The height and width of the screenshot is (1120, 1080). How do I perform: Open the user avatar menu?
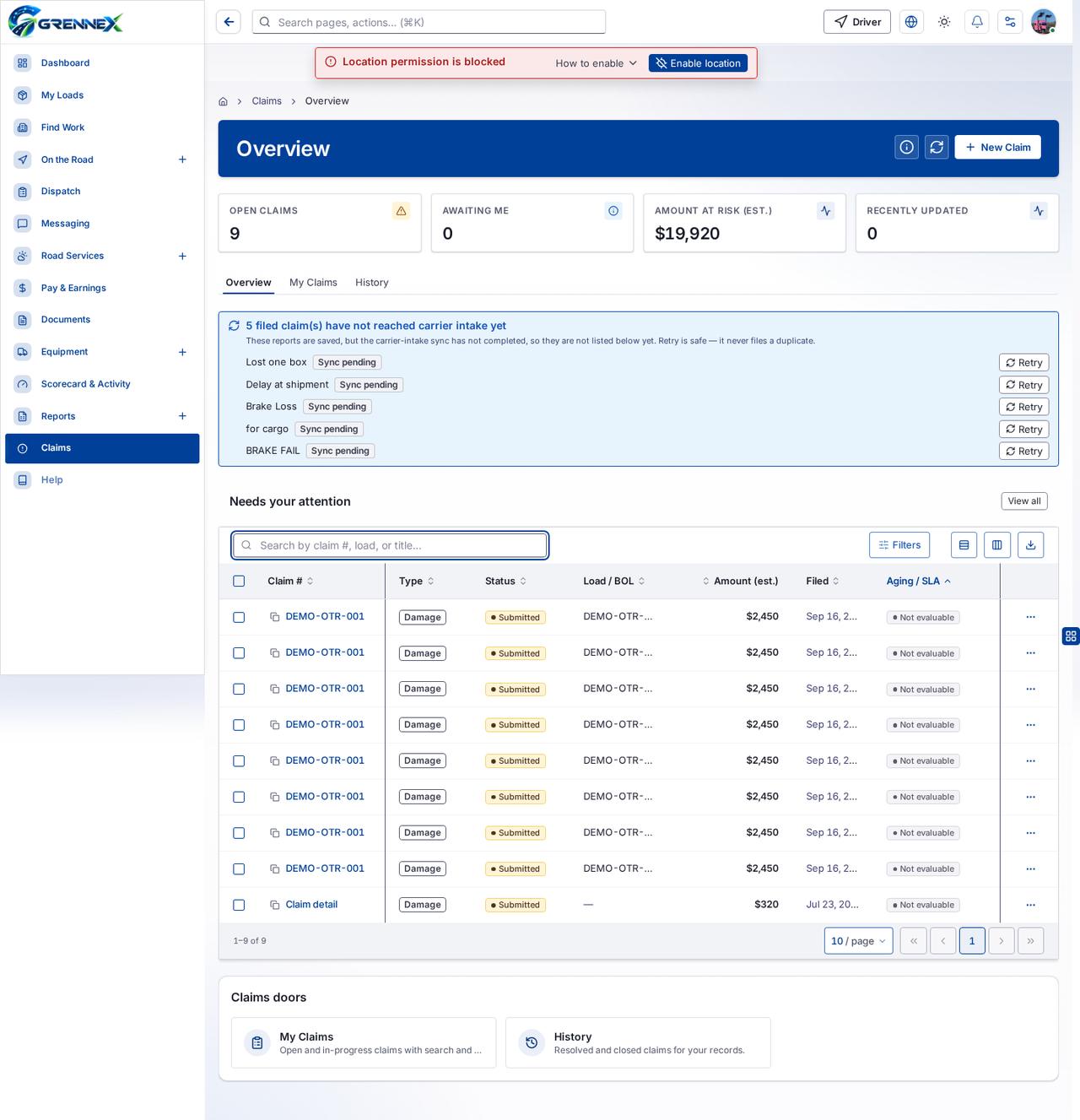pyautogui.click(x=1044, y=22)
